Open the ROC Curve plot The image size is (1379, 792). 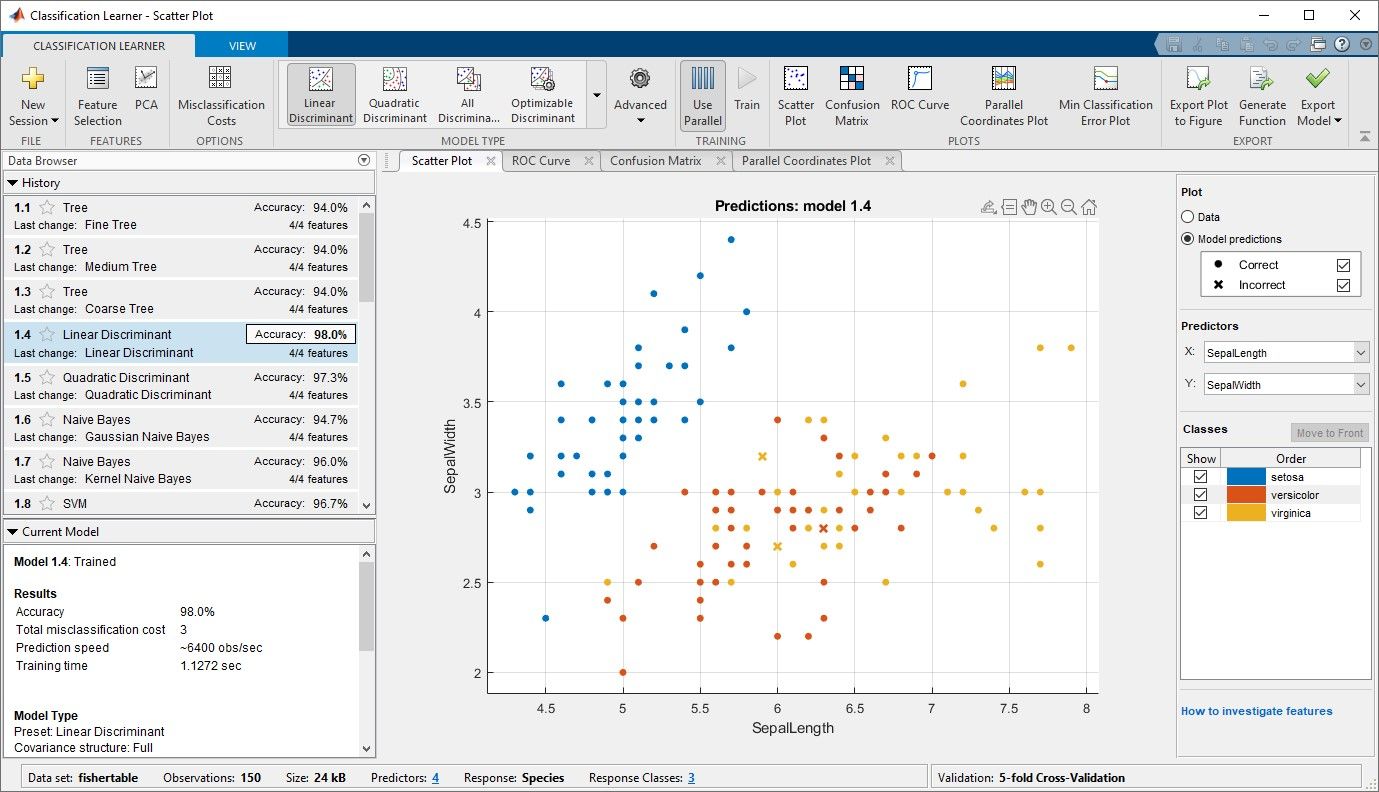click(x=919, y=96)
